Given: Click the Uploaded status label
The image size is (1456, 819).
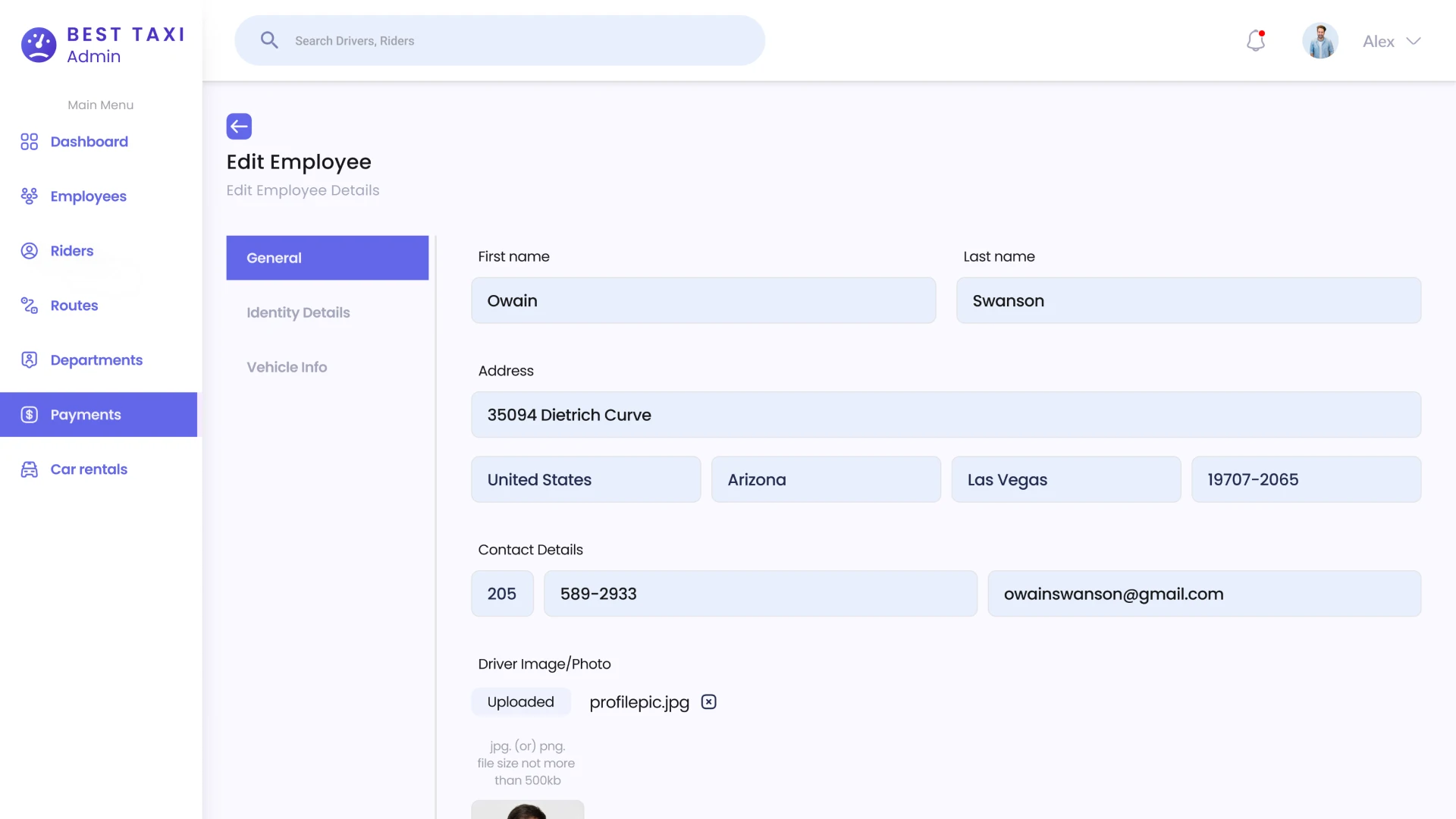Looking at the screenshot, I should (521, 701).
